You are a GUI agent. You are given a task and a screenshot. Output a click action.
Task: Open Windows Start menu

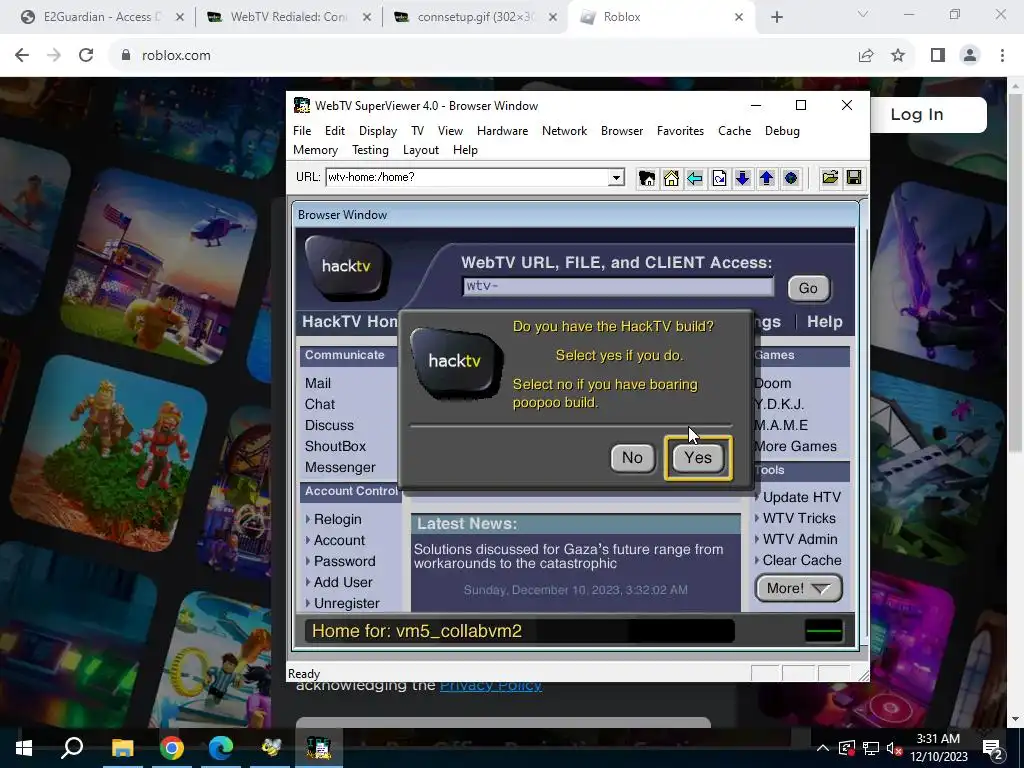pyautogui.click(x=24, y=747)
